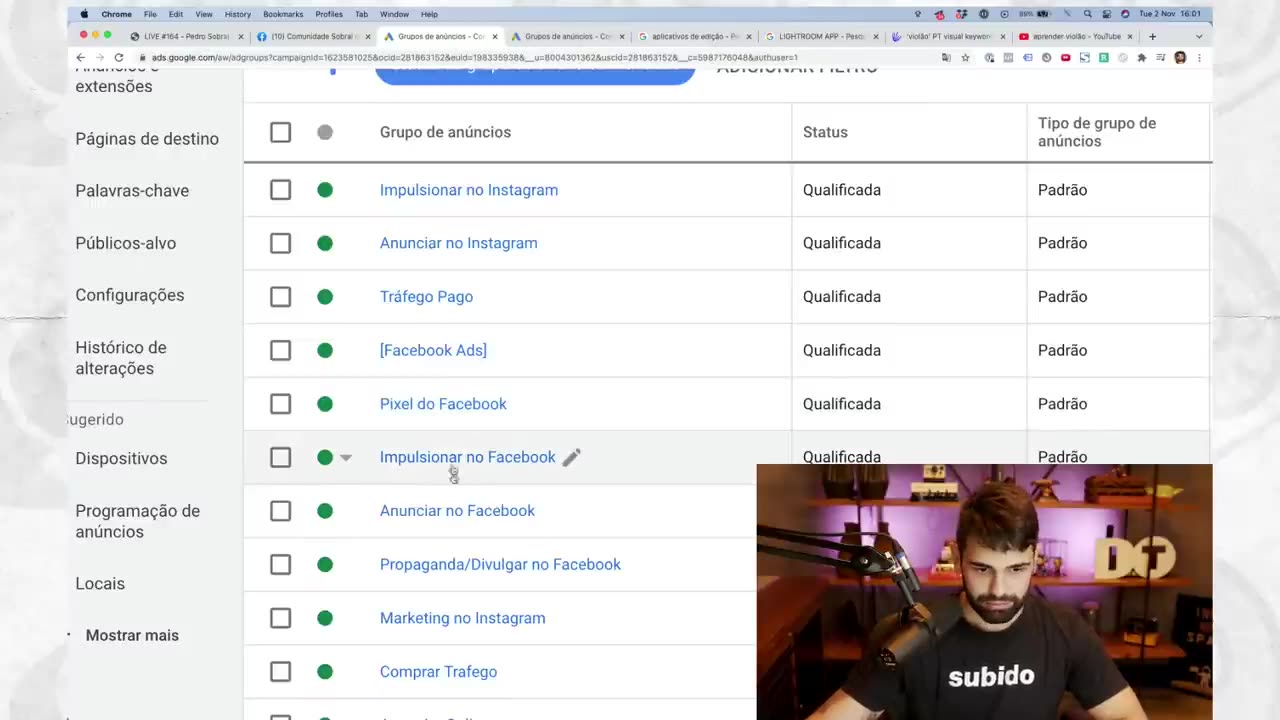Bookmark this page with the star icon
Image resolution: width=1280 pixels, height=720 pixels.
(965, 58)
